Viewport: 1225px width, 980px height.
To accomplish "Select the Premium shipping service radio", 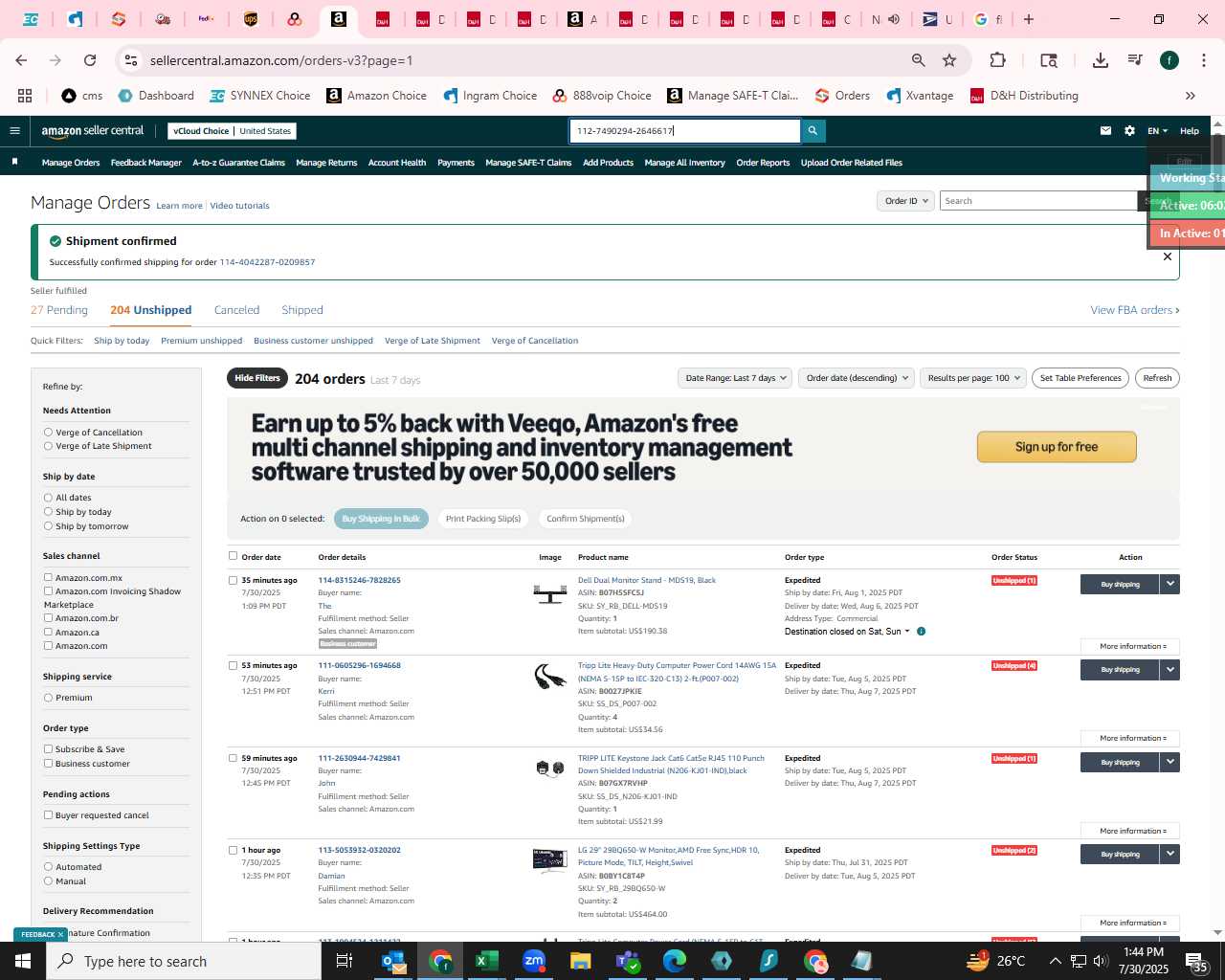I will click(x=48, y=698).
